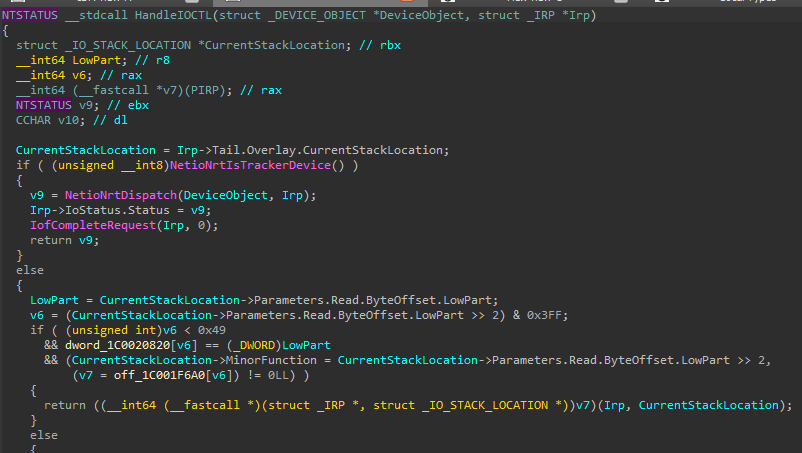Open the NetioNrtDispatch function call
Viewport: 802px width, 453px height.
107,194
